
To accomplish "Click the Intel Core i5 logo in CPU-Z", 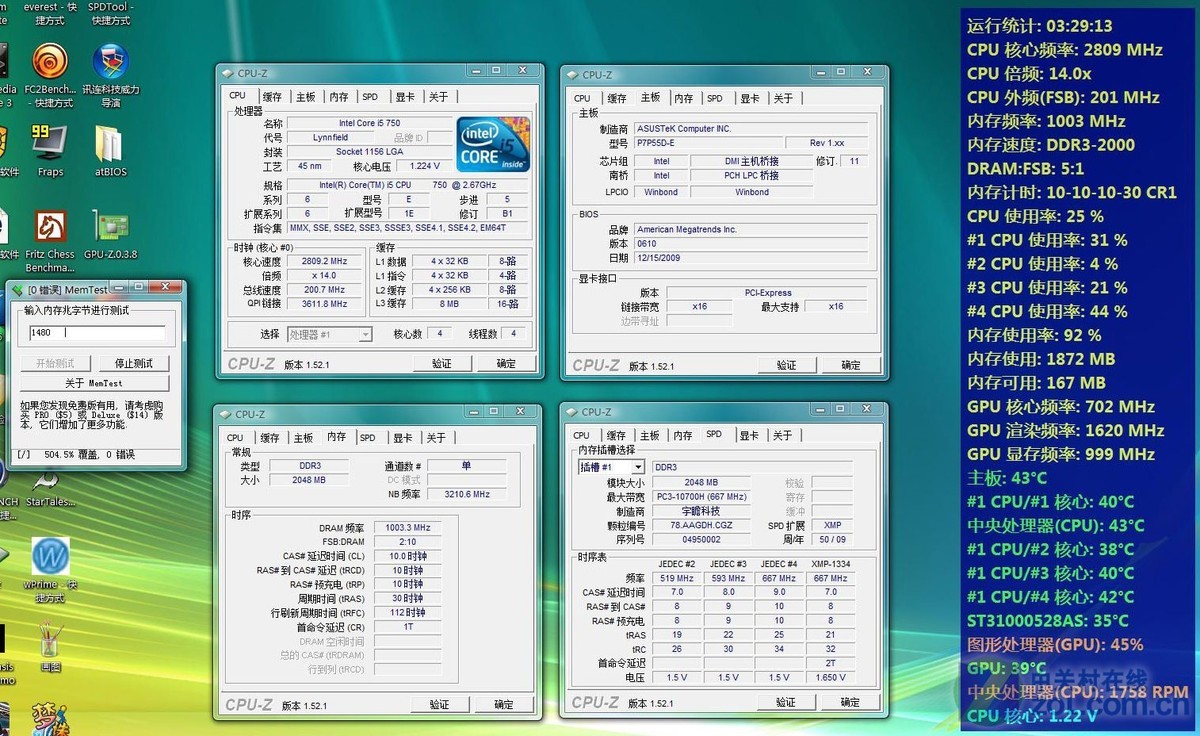I will [492, 144].
